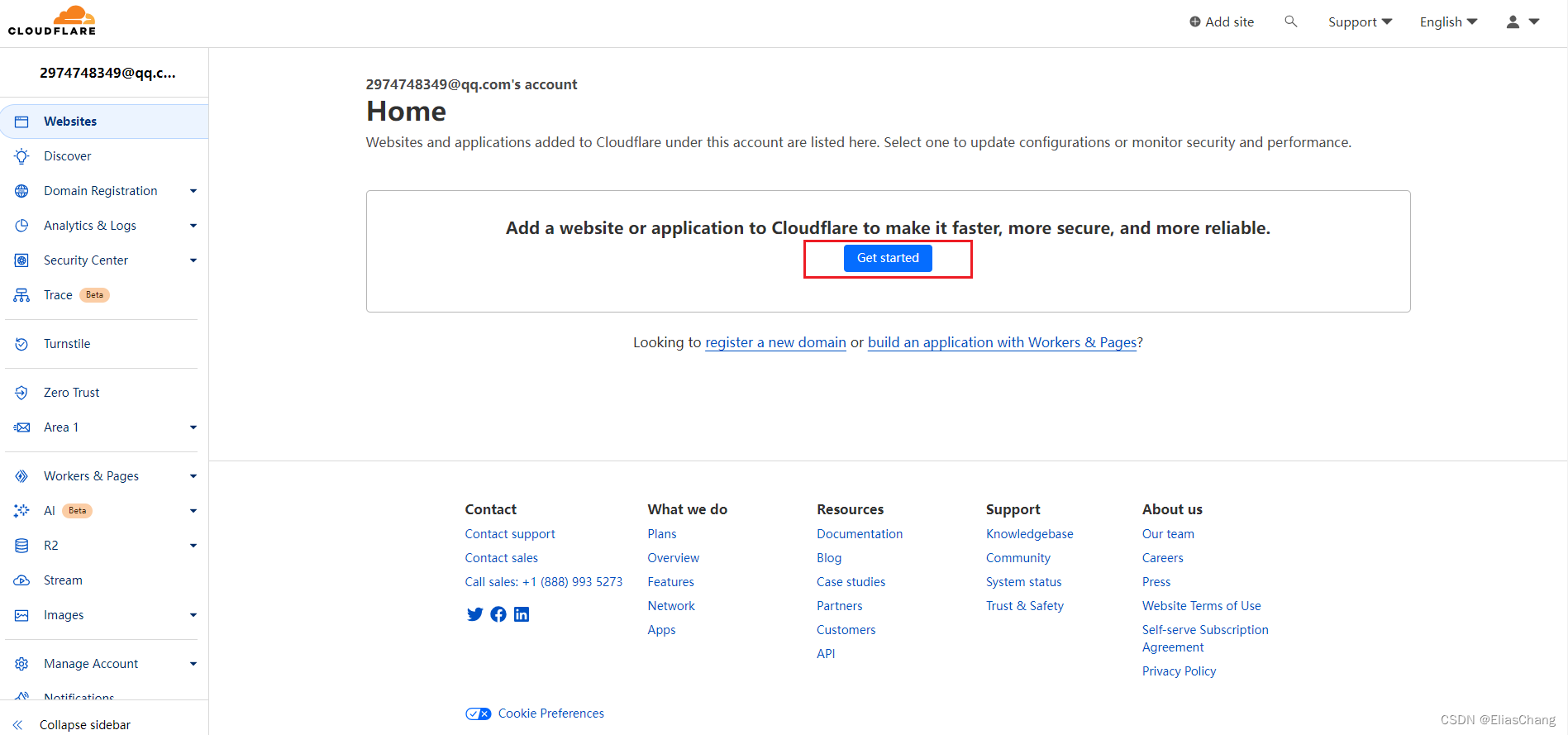Open Cloudflare's LinkedIn page icon
1568x735 pixels.
522,614
